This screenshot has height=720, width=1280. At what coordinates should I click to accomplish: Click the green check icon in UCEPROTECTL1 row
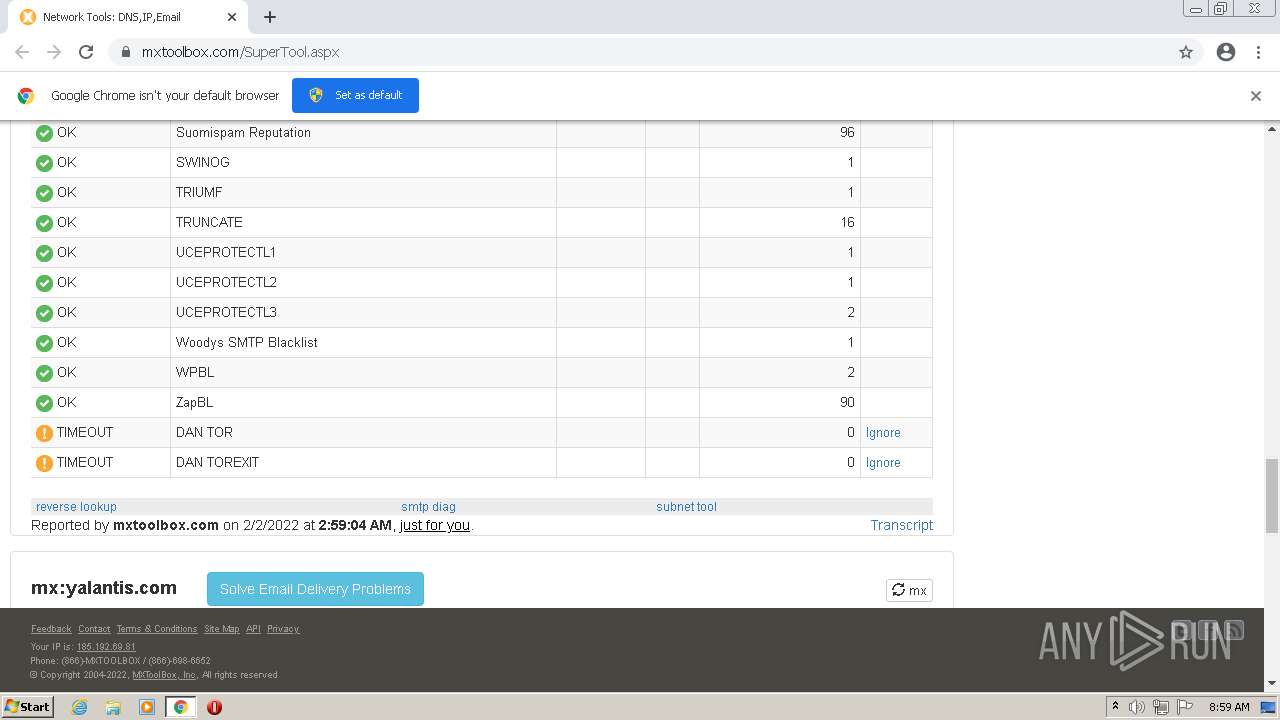[x=44, y=253]
